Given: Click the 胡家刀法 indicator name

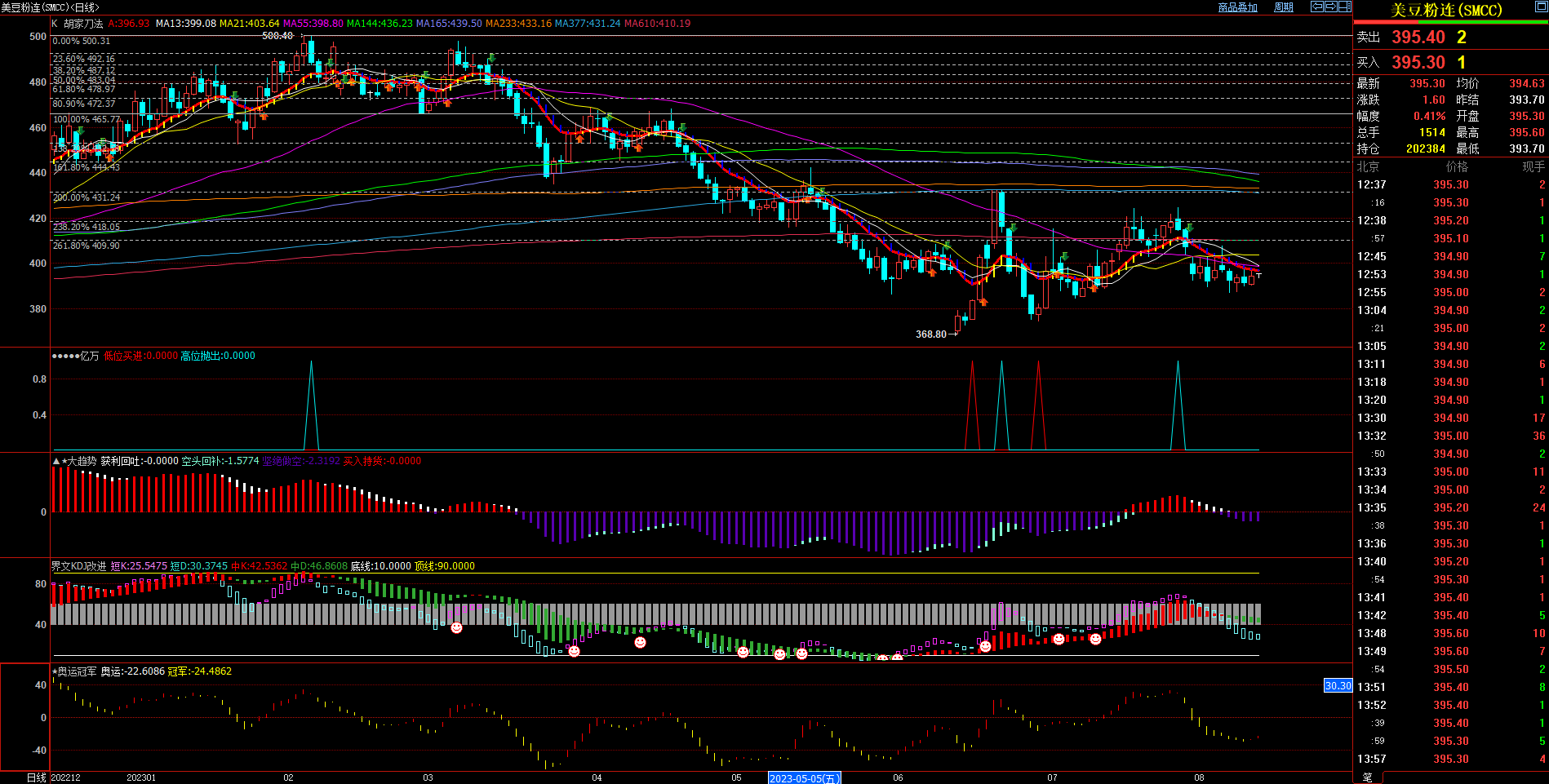Looking at the screenshot, I should [83, 24].
